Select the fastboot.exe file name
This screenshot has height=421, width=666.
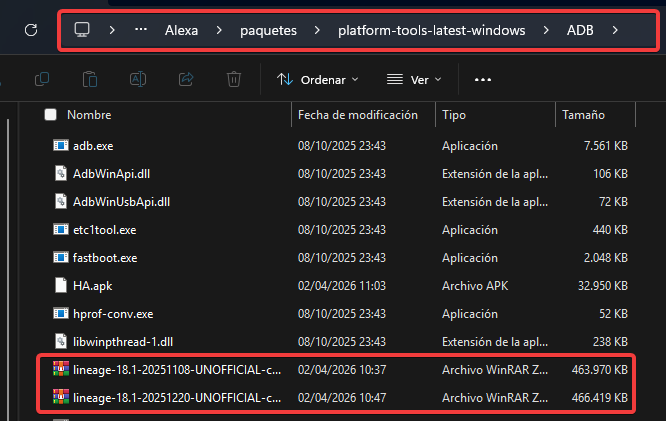pos(105,258)
